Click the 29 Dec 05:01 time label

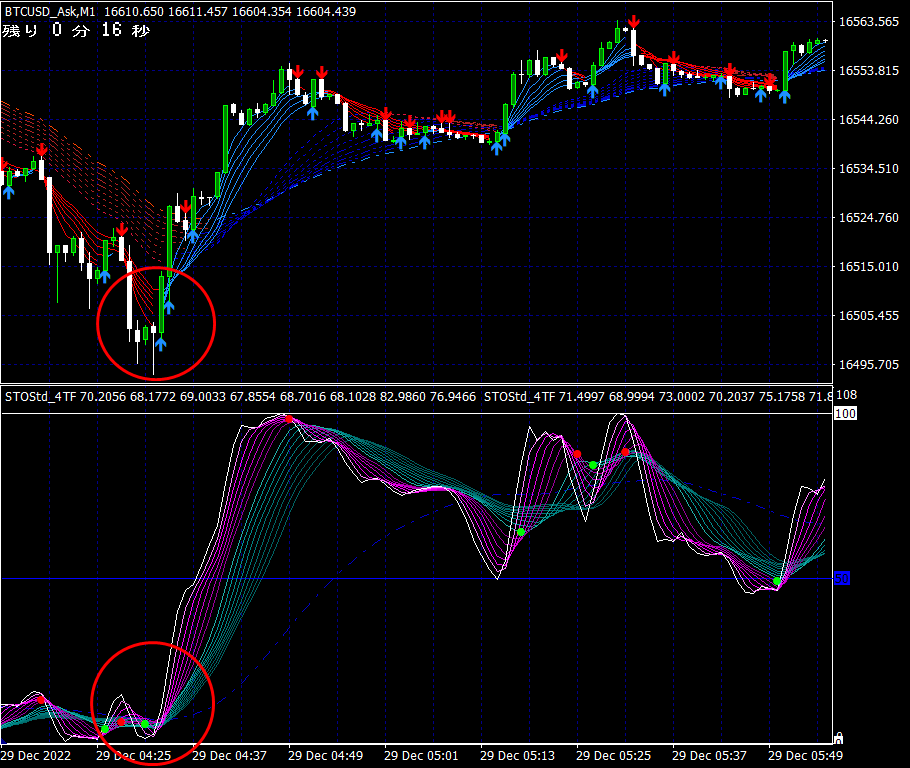click(421, 756)
